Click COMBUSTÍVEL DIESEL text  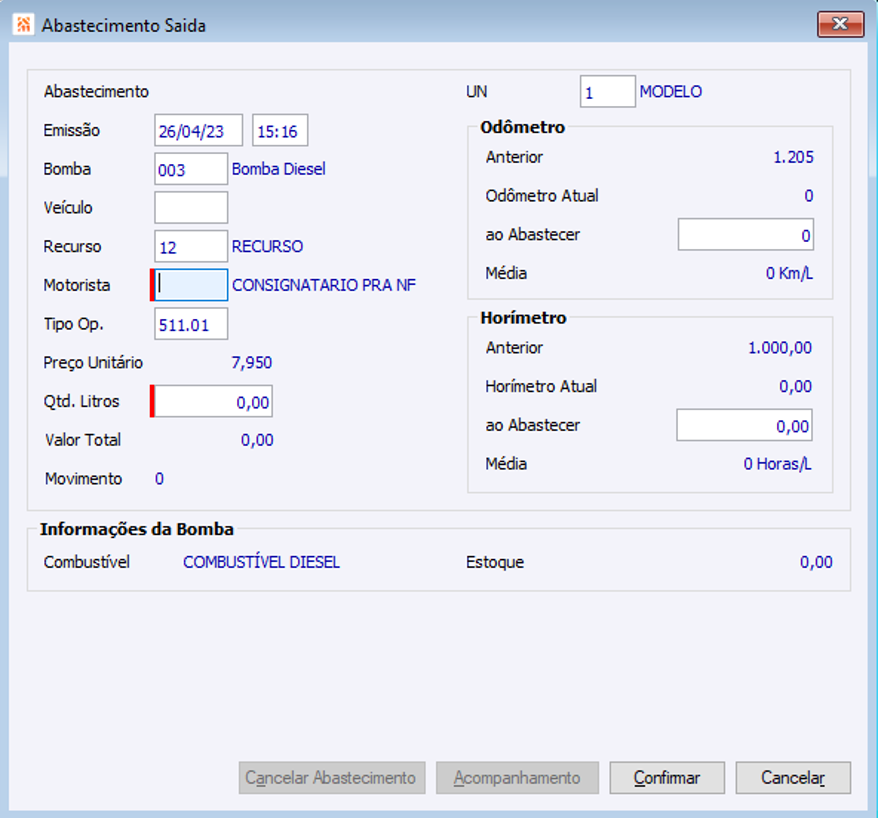[261, 562]
